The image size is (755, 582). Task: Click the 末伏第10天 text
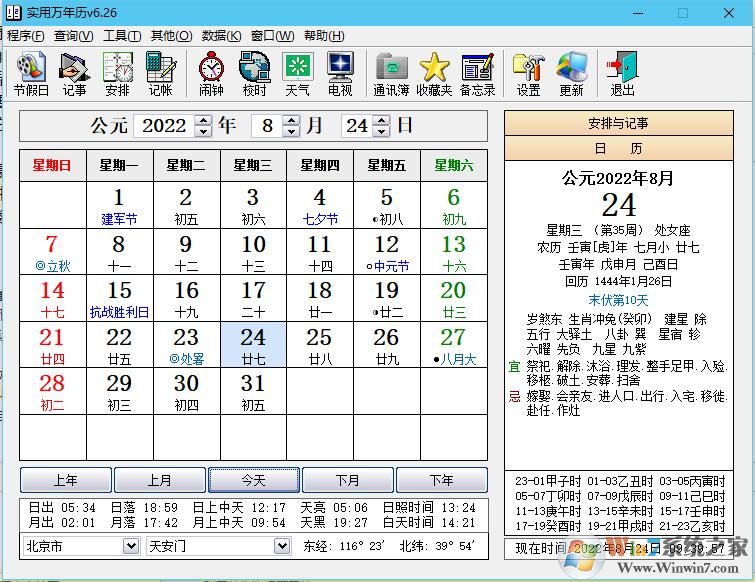point(618,300)
